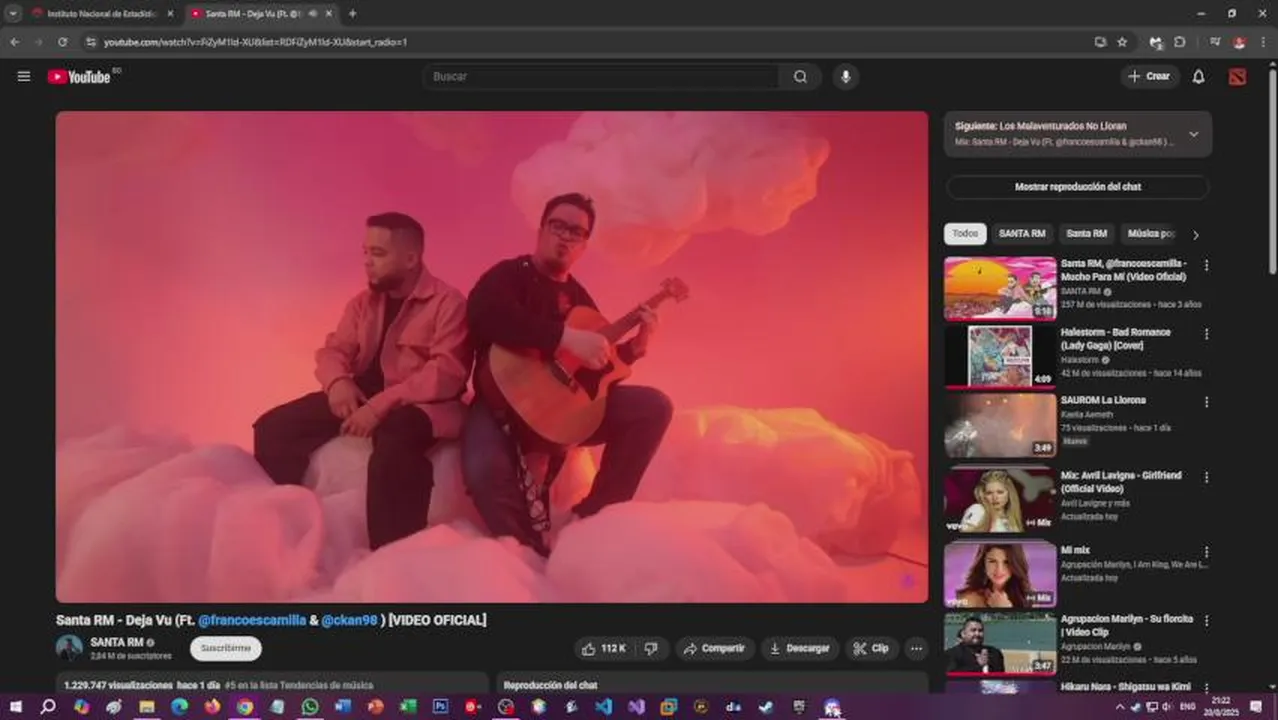This screenshot has width=1278, height=720.
Task: Reload the page in Chrome
Action: coord(62,42)
